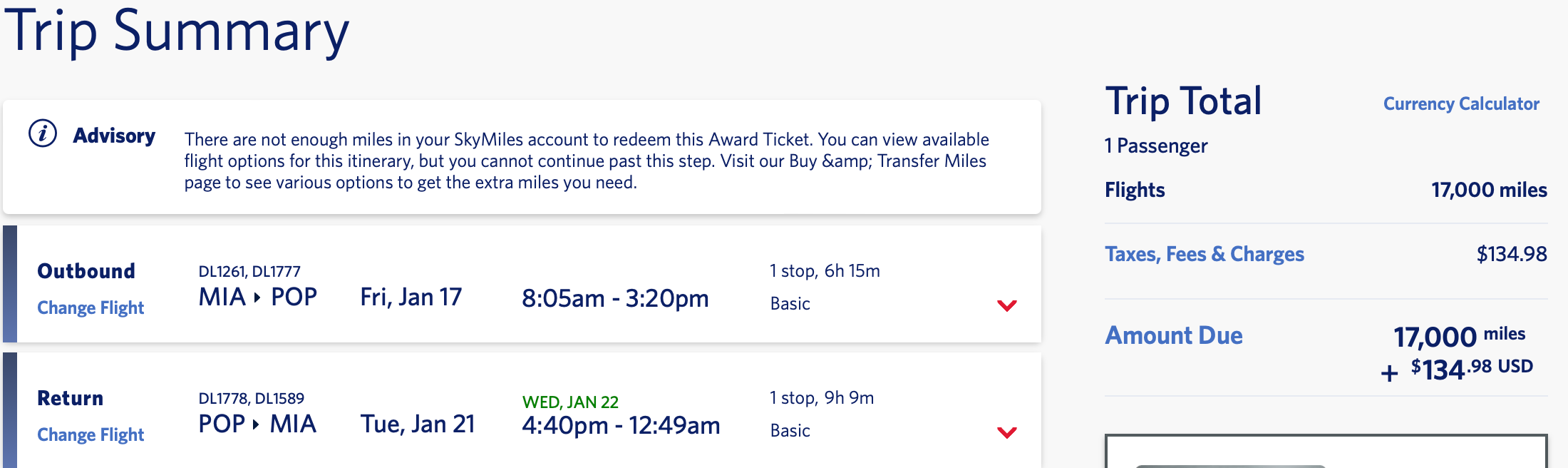Screen dimensions: 1568x468
Task: Click the green WED, JAN 22 arrival date
Action: (570, 402)
